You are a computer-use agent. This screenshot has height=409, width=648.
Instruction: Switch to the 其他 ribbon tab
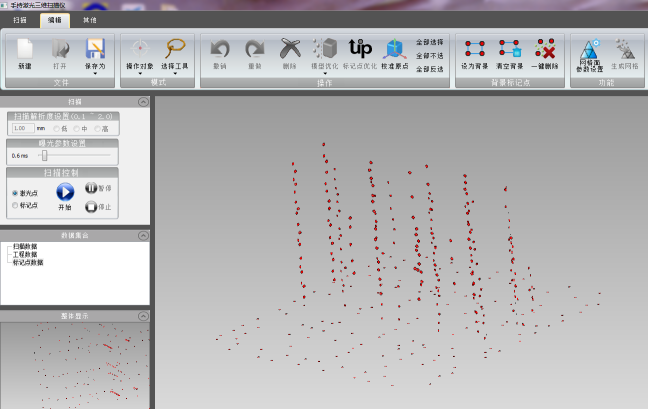coord(90,19)
